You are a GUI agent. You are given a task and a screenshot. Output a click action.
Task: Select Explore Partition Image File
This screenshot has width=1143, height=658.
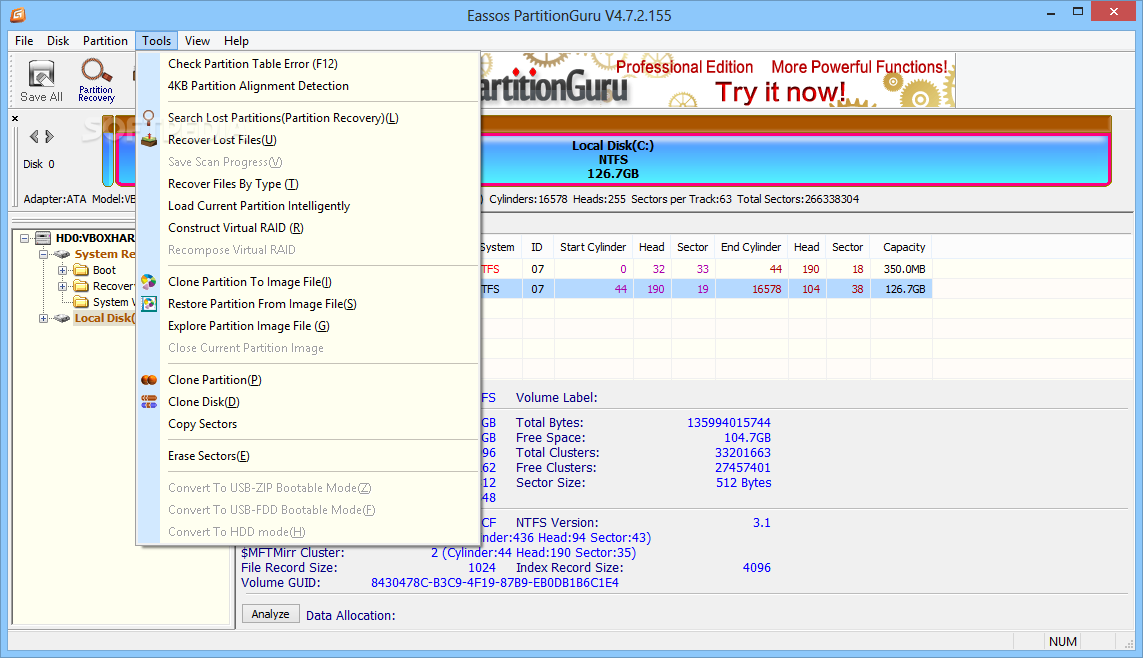pos(249,326)
